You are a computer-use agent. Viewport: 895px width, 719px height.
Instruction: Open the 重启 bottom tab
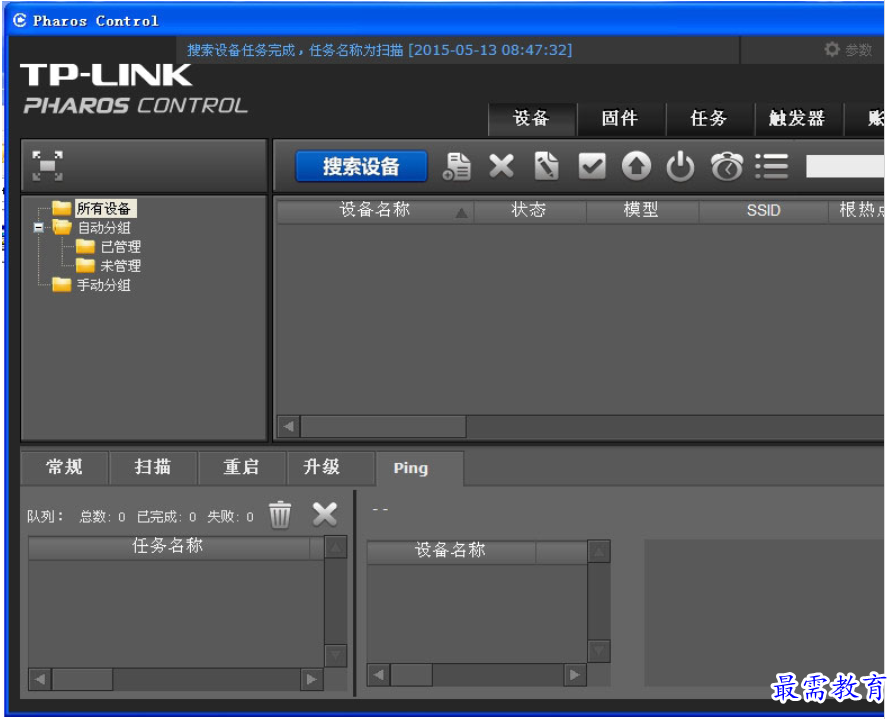click(241, 467)
